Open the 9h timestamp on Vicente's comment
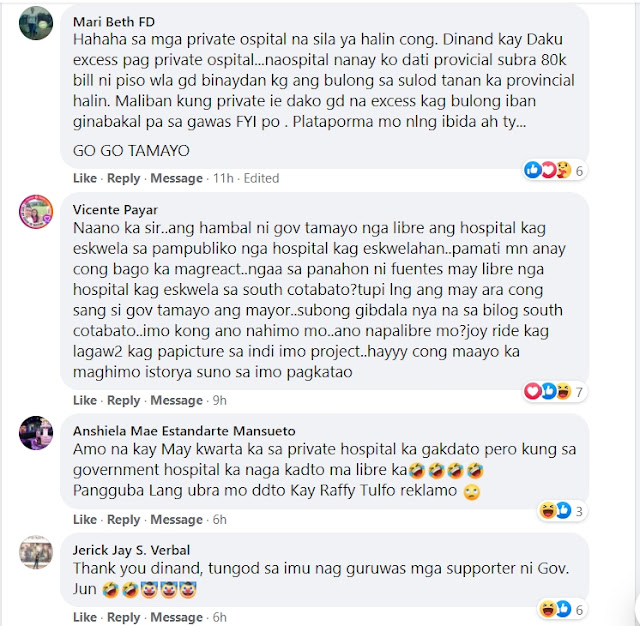The width and height of the screenshot is (640, 626). point(220,400)
